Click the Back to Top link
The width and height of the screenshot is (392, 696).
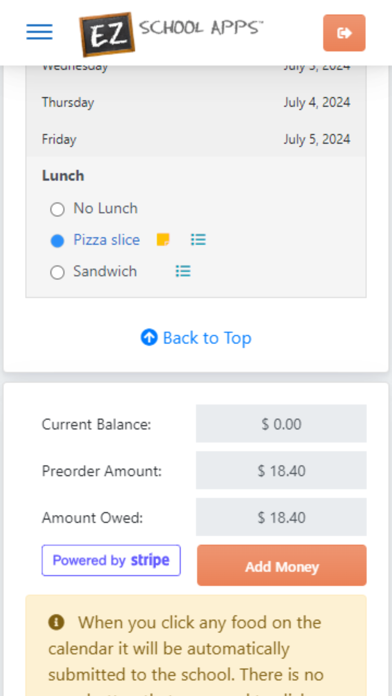[196, 338]
